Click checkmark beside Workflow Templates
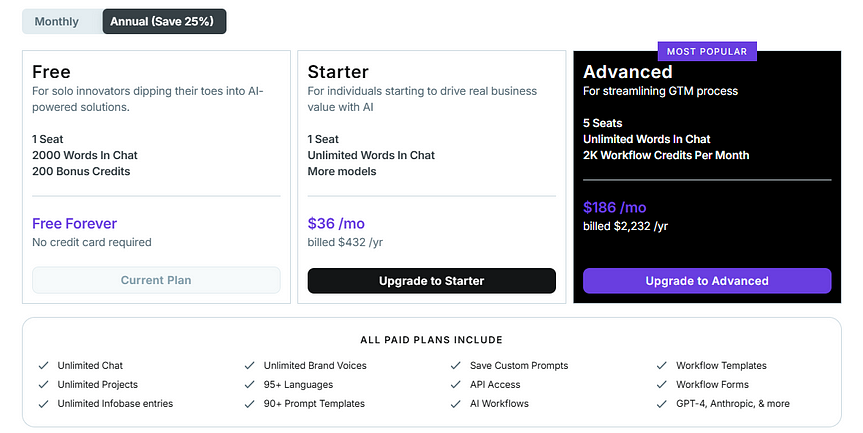This screenshot has height=433, width=863. (663, 366)
